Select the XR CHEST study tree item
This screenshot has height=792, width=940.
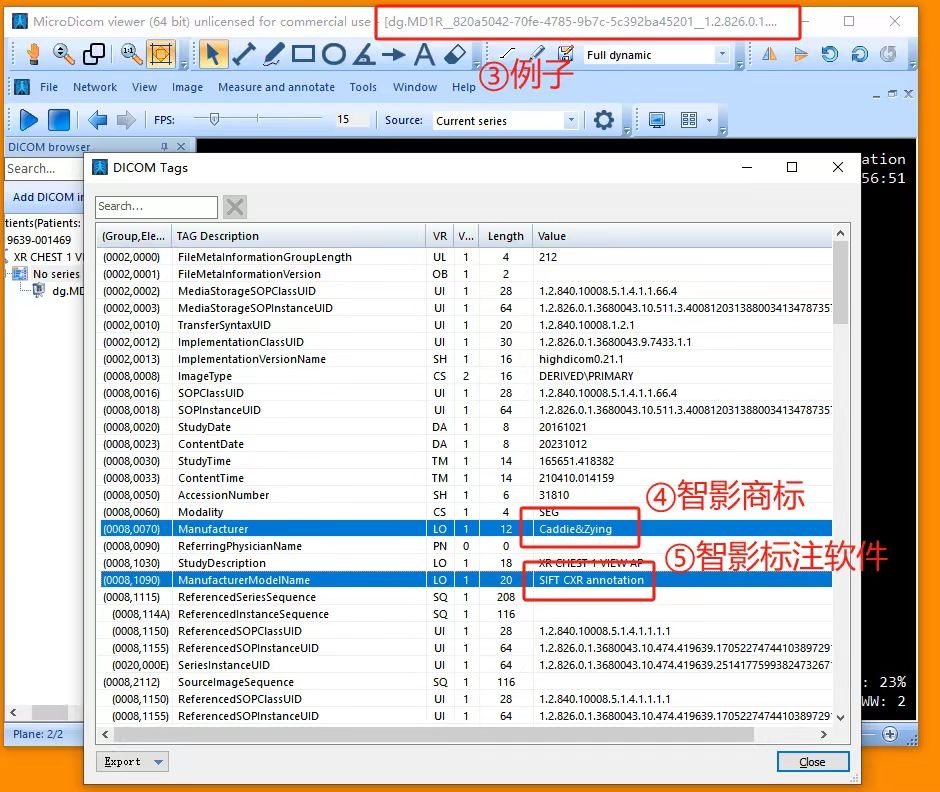coord(48,257)
